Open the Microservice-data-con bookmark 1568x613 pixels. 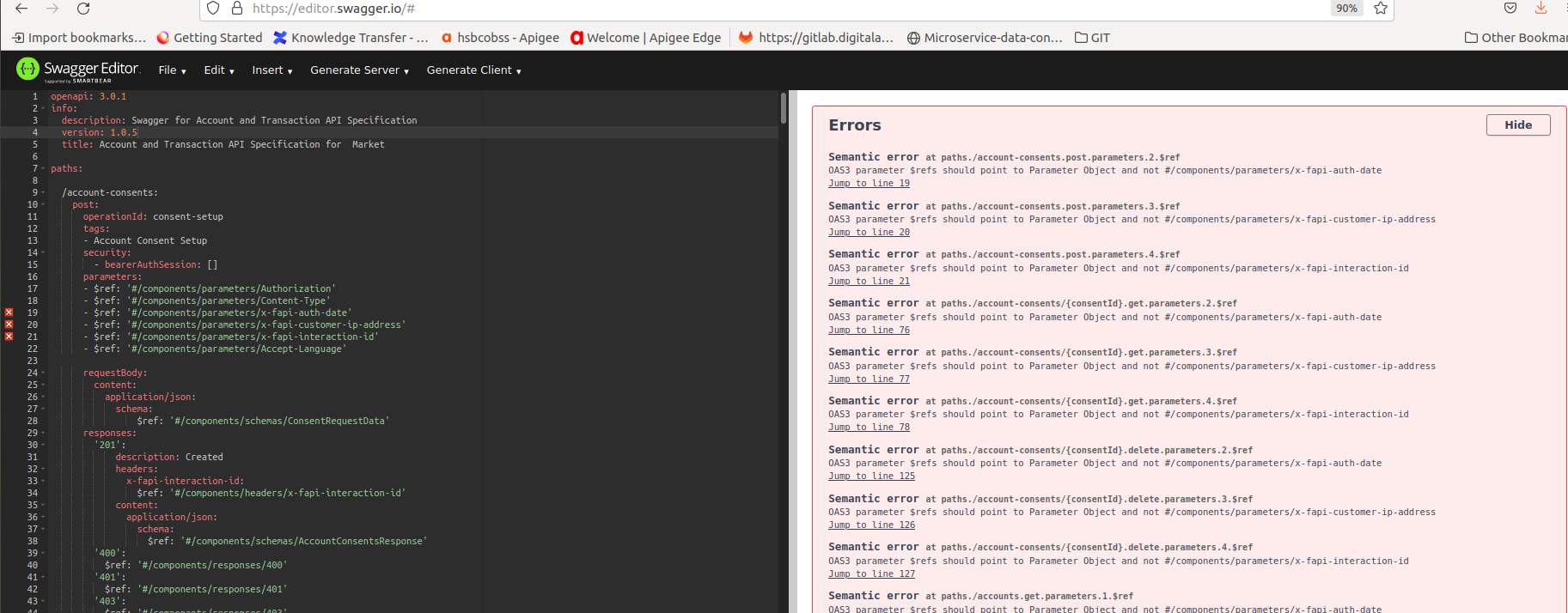pyautogui.click(x=985, y=38)
